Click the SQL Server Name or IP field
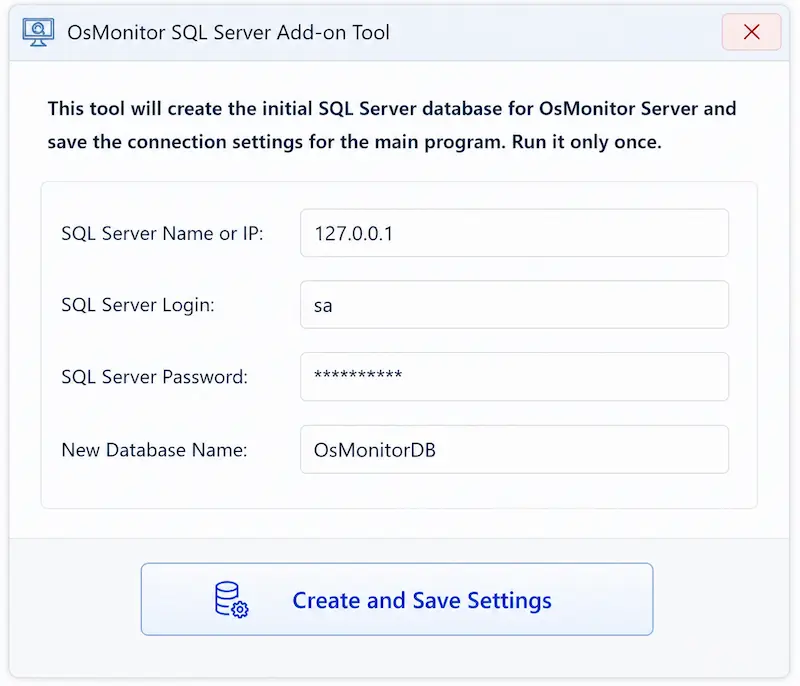Viewport: 800px width, 686px height. [x=514, y=233]
